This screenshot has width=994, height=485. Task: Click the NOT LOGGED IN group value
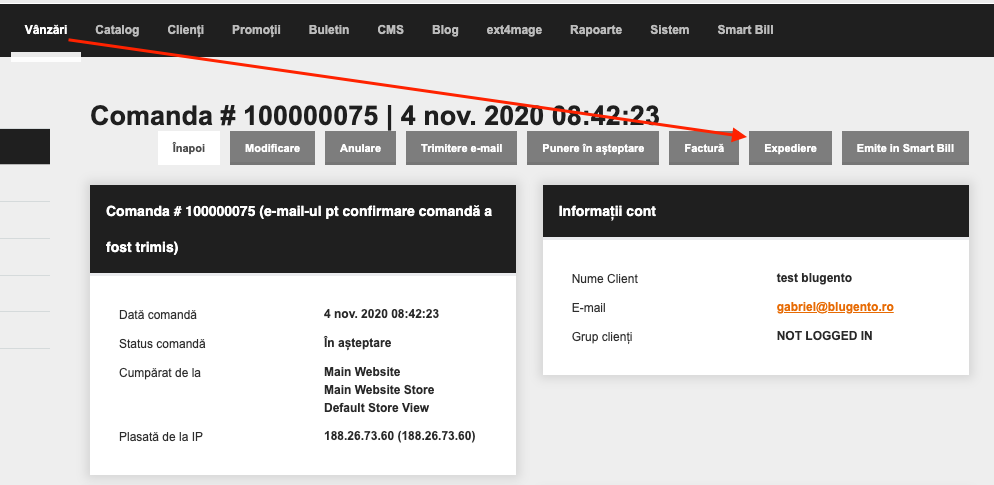[825, 336]
